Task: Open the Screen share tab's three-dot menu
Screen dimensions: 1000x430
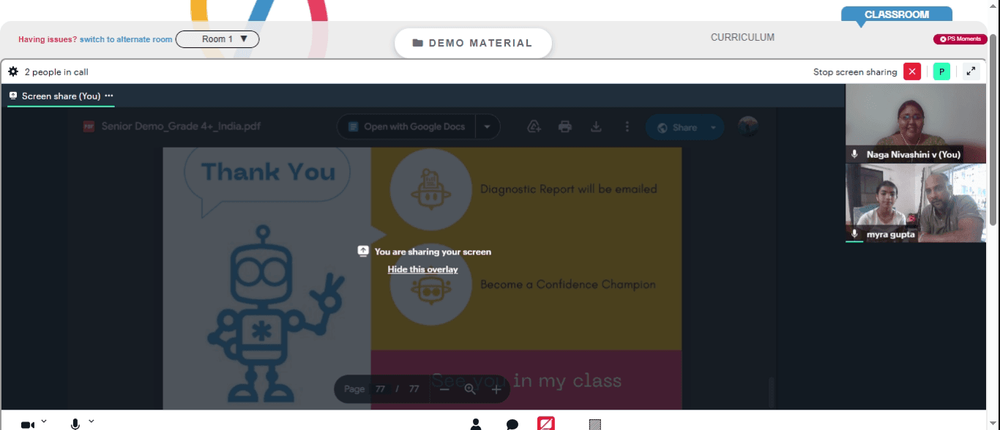Action: (109, 96)
